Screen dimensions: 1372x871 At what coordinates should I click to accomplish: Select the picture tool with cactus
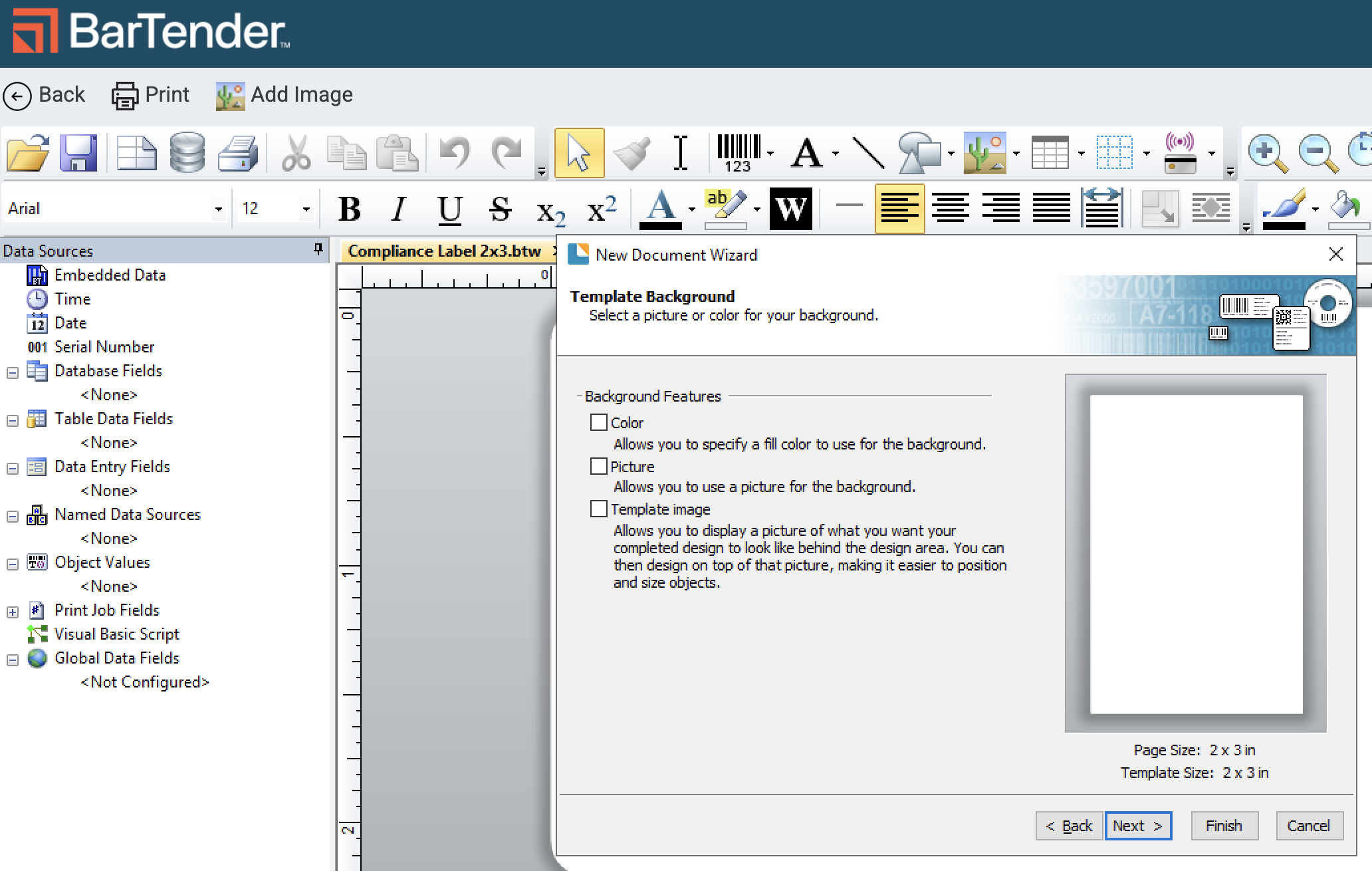984,153
